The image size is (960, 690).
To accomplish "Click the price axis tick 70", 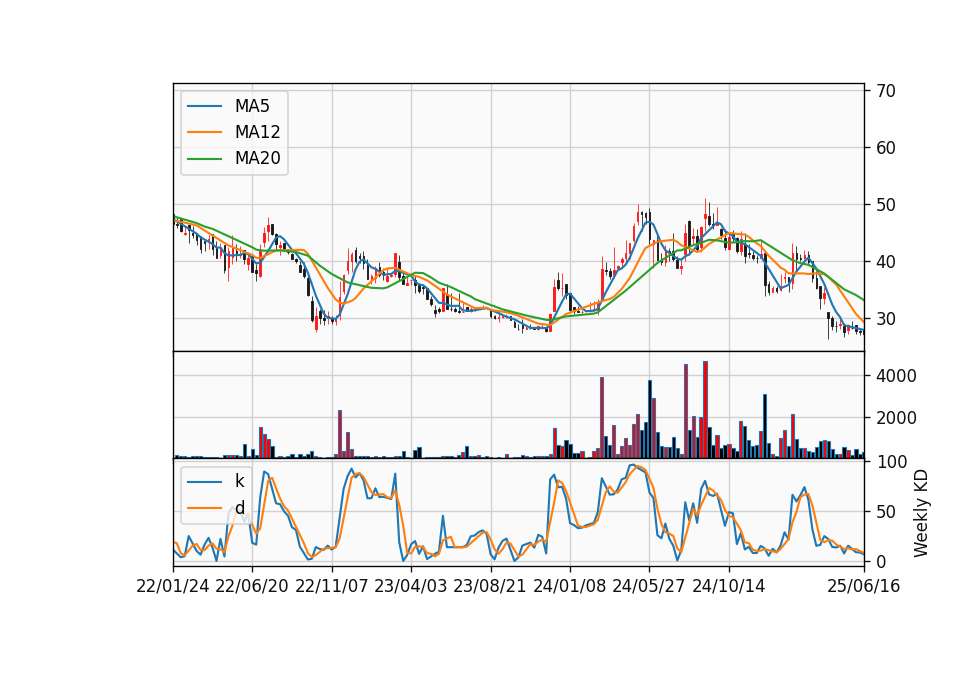I will click(885, 91).
